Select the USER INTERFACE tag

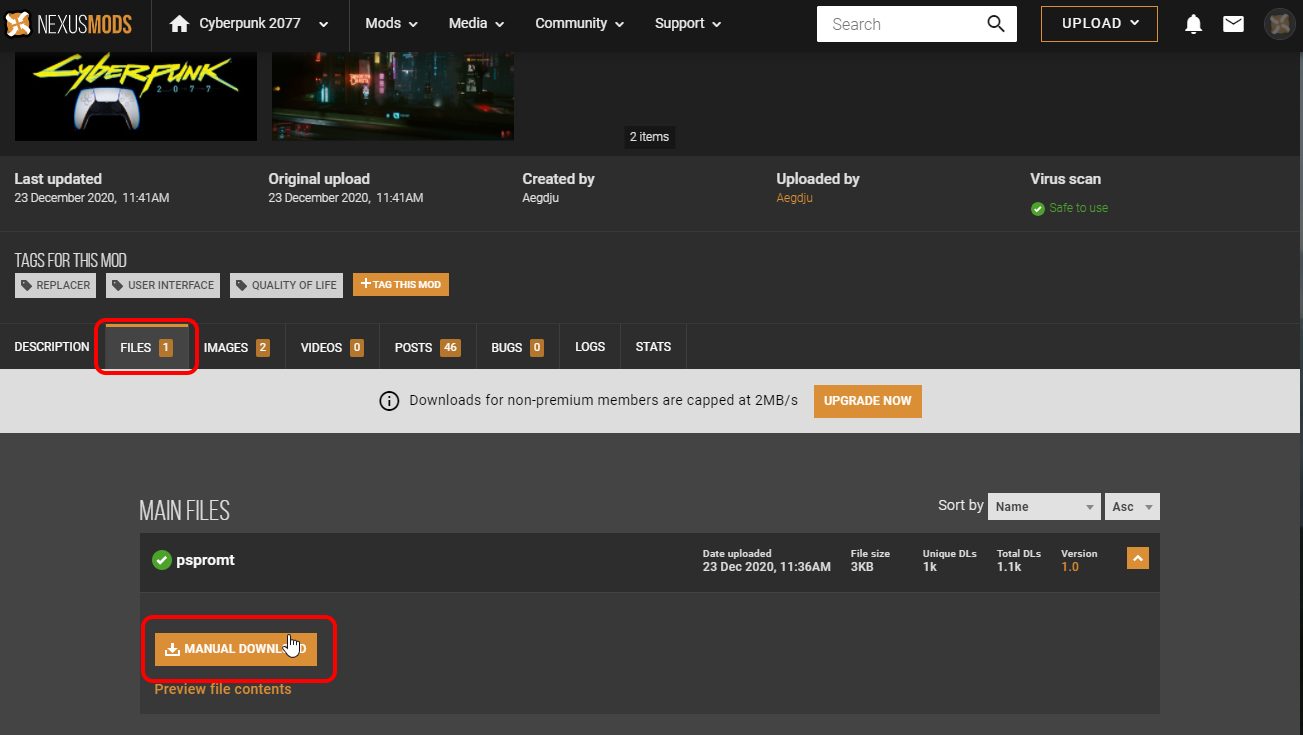tap(162, 285)
